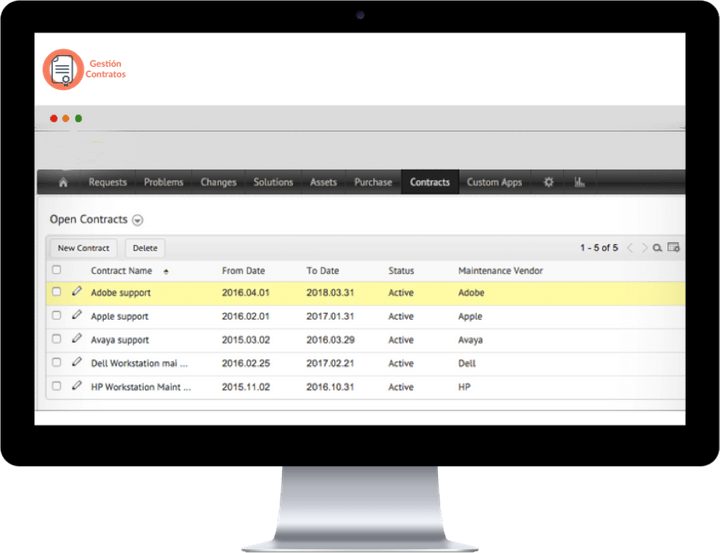Click the 2016.02.01 From Date cell
The image size is (720, 553).
click(x=246, y=316)
